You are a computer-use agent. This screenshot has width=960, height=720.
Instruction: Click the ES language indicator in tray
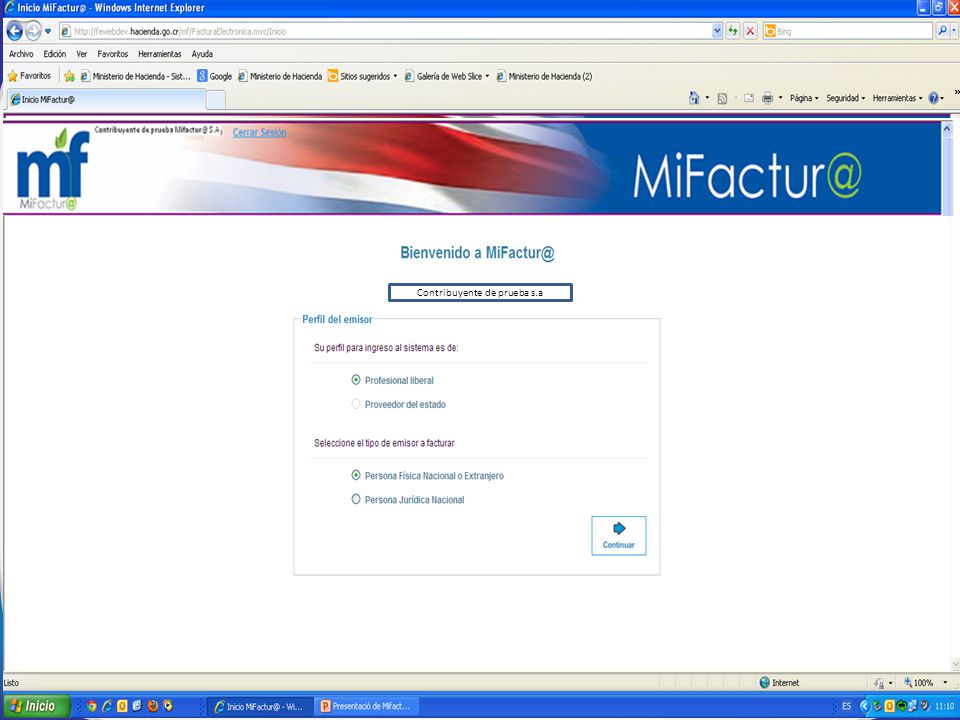pos(846,706)
